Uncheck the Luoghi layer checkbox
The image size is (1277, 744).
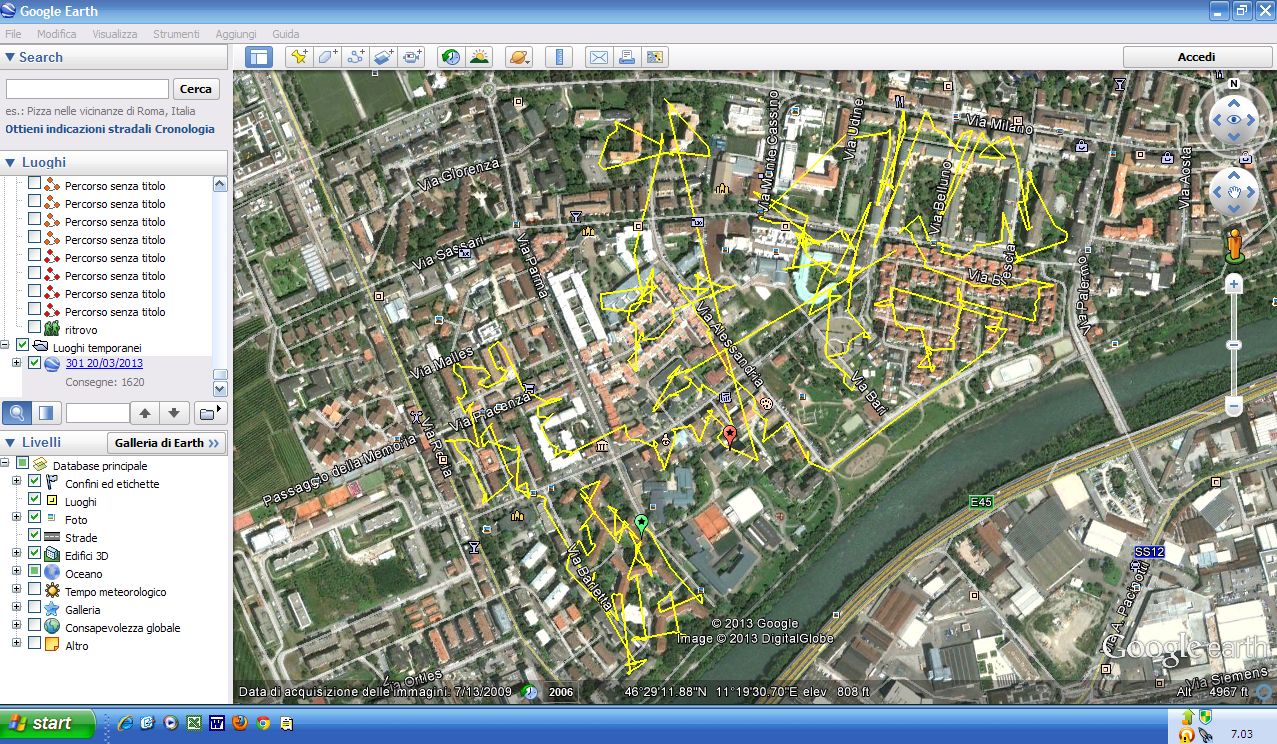coord(35,501)
